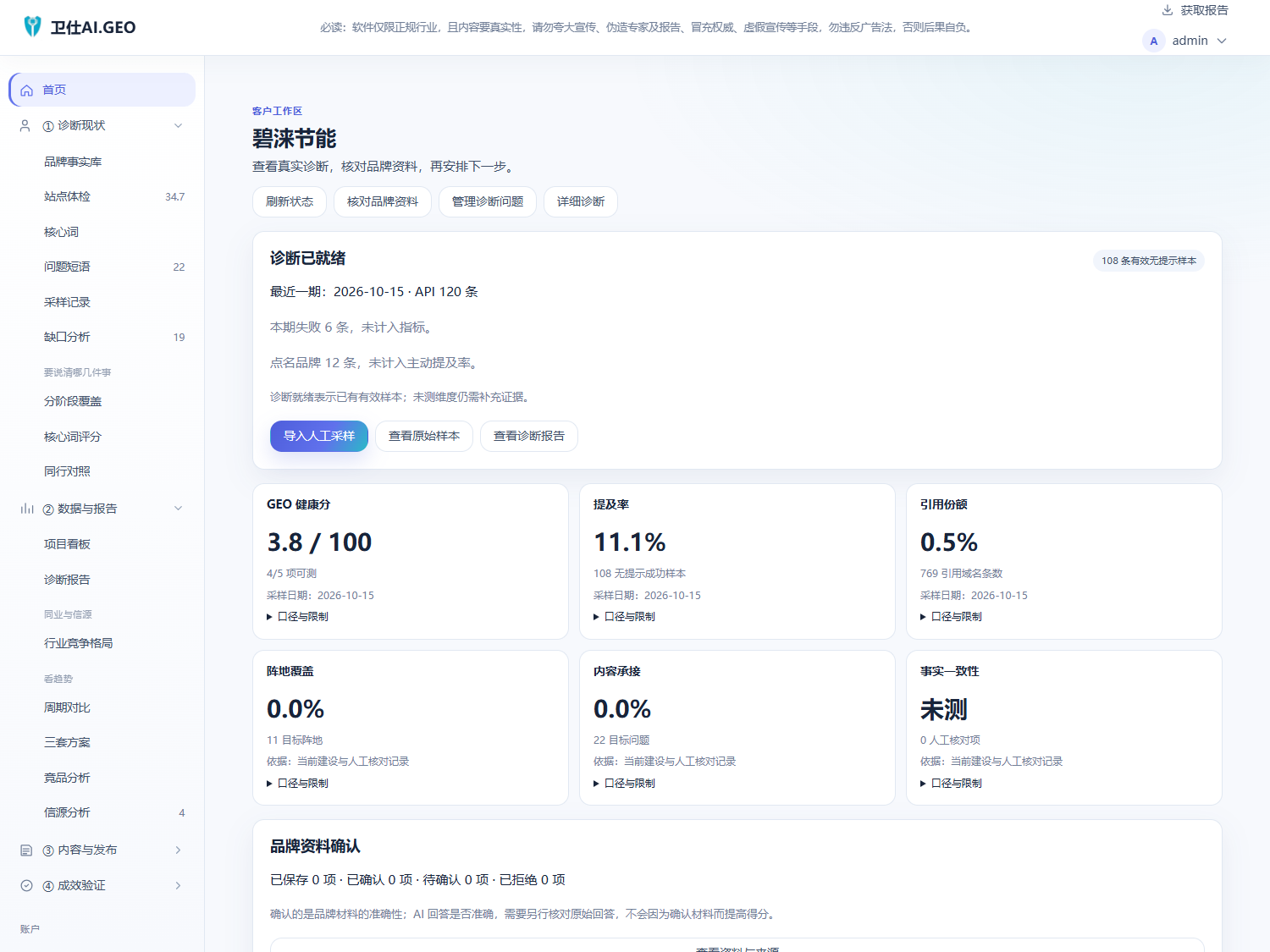Click the bar chart icon beside 数据与报告
Screen dimensions: 1270x952
[x=27, y=509]
